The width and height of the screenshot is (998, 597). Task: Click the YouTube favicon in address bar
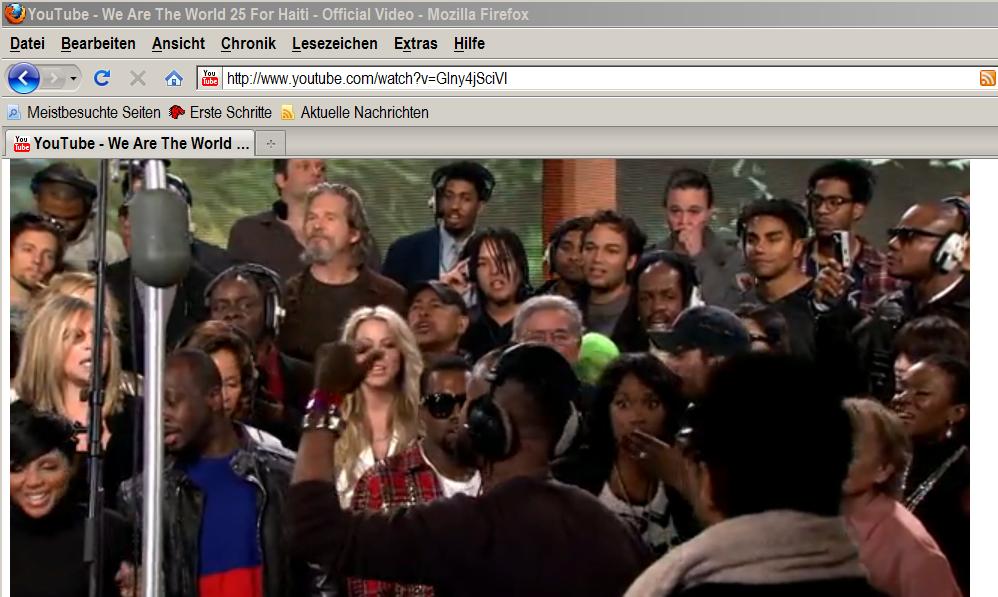(x=210, y=78)
